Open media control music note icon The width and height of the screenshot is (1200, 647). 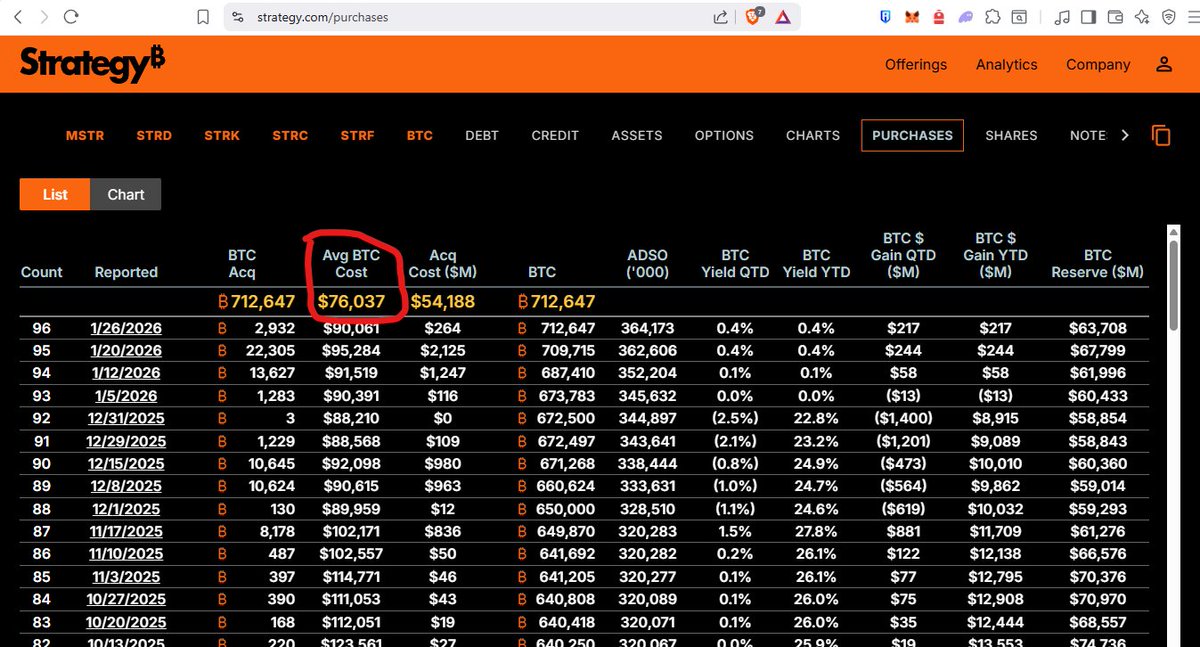click(x=1062, y=17)
